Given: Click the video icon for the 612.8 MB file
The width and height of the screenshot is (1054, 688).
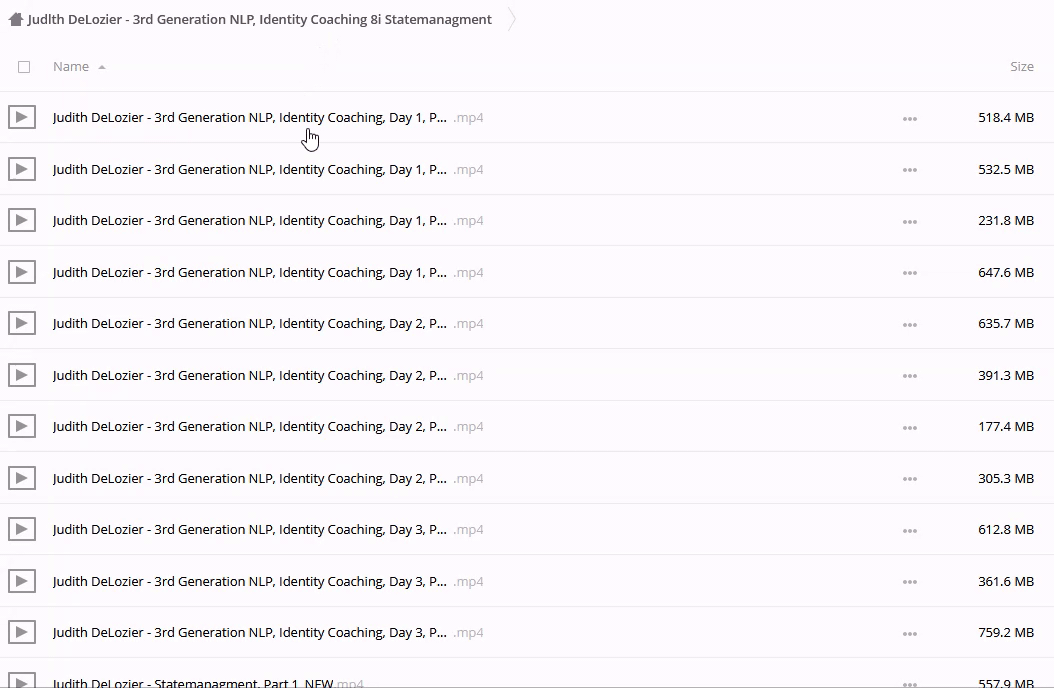Looking at the screenshot, I should 22,530.
